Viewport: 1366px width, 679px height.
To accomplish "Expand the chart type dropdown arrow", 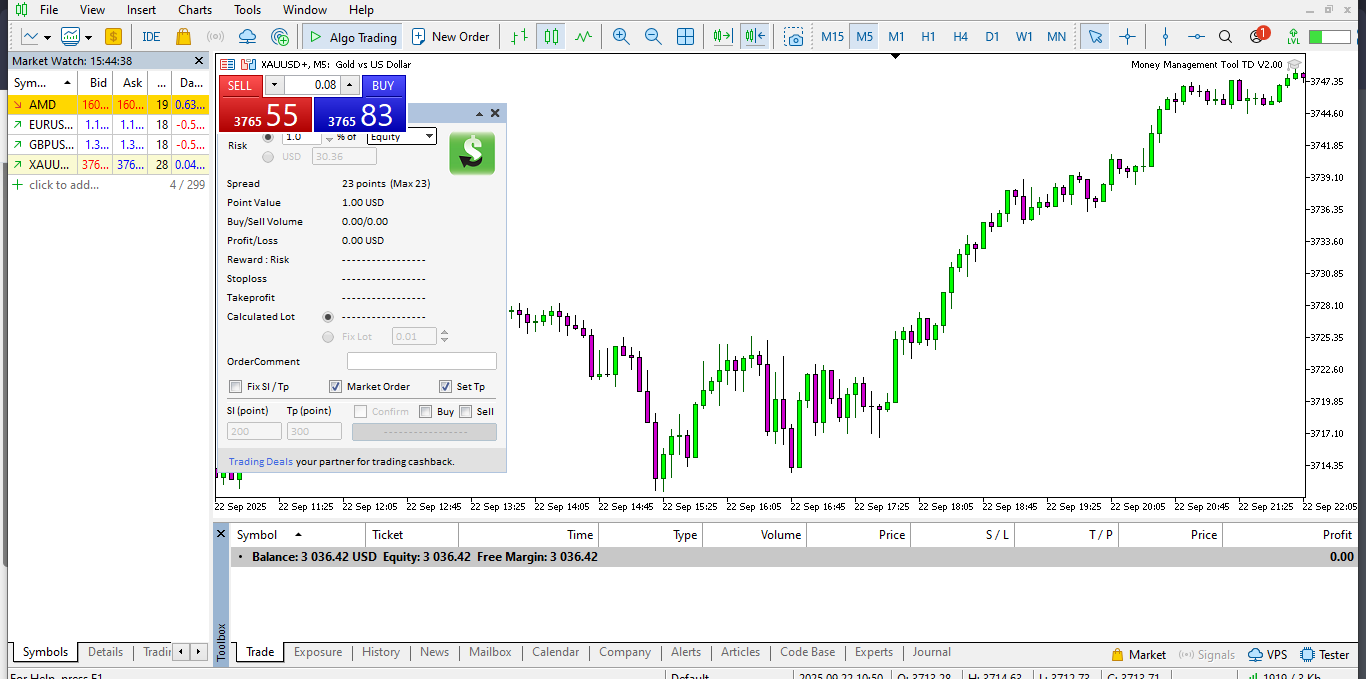I will coord(88,37).
